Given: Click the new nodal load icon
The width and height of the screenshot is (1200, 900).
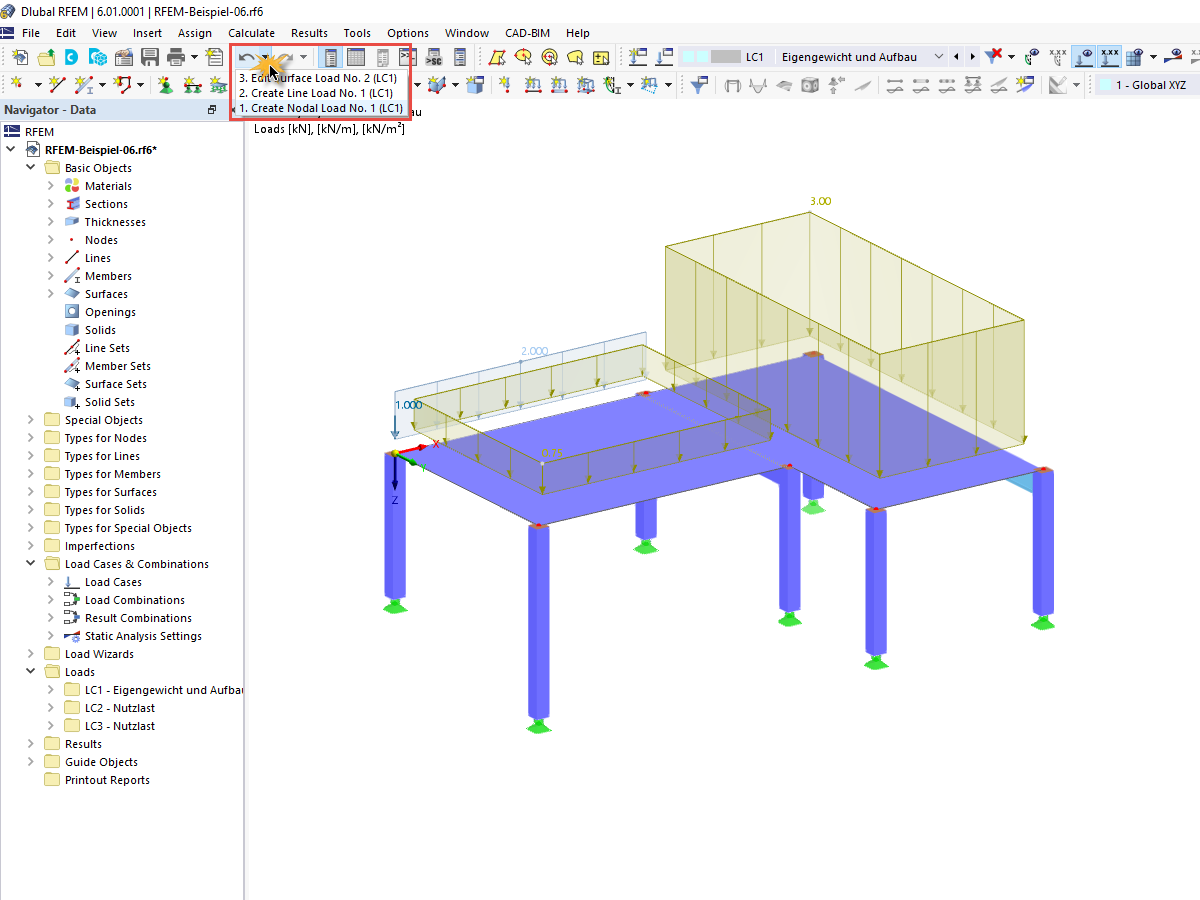Looking at the screenshot, I should (504, 85).
